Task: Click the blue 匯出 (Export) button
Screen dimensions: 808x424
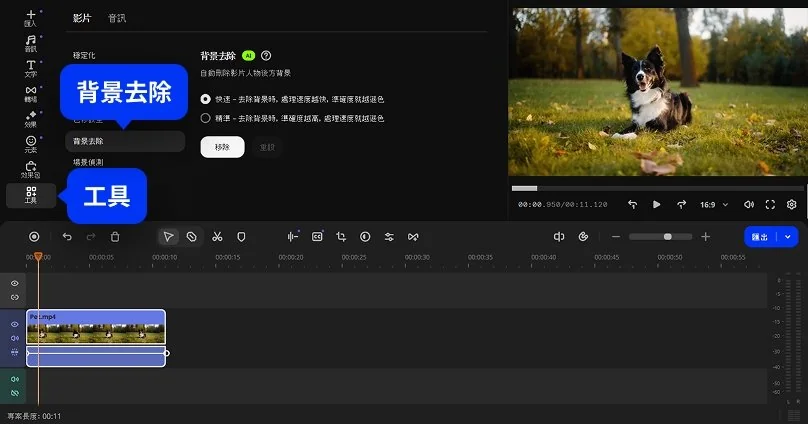Action: (761, 237)
